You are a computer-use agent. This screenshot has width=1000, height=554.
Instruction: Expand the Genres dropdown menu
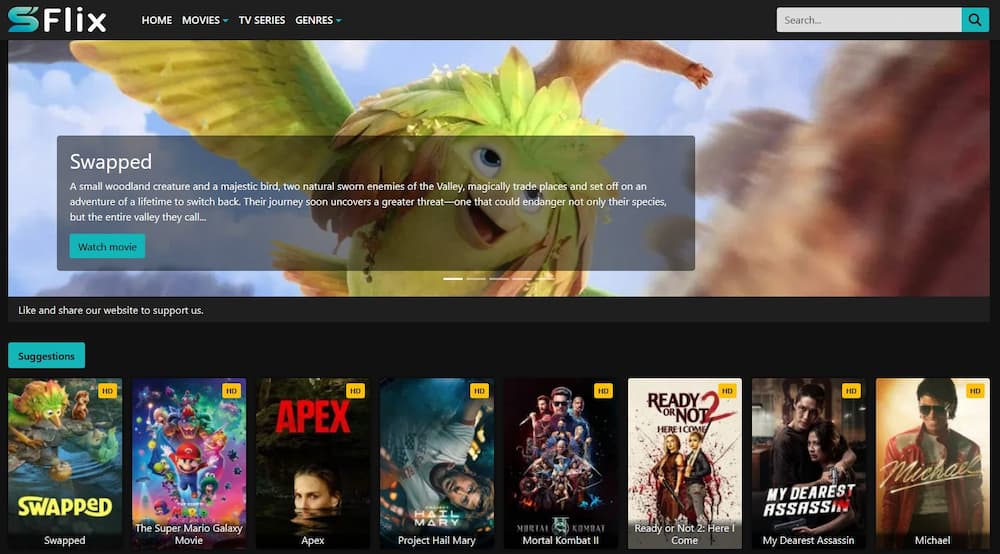click(x=318, y=20)
